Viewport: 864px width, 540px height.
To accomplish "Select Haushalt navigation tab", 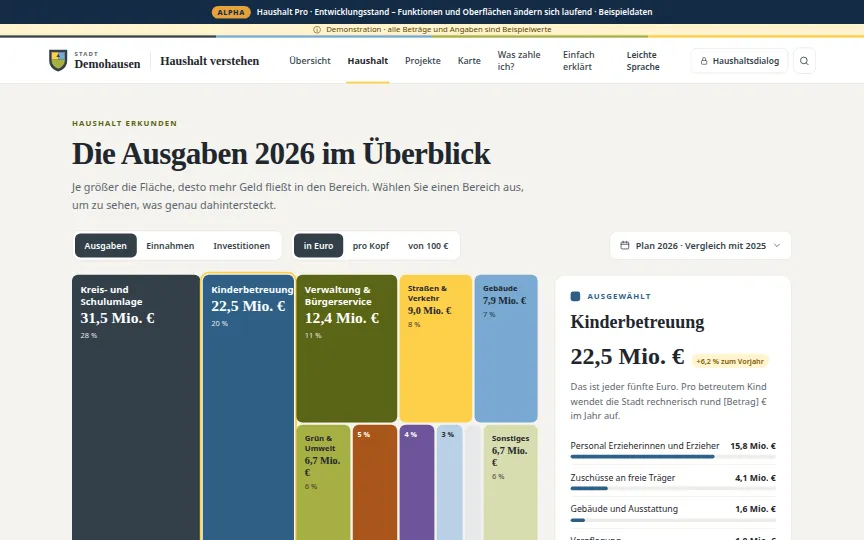I will (368, 61).
